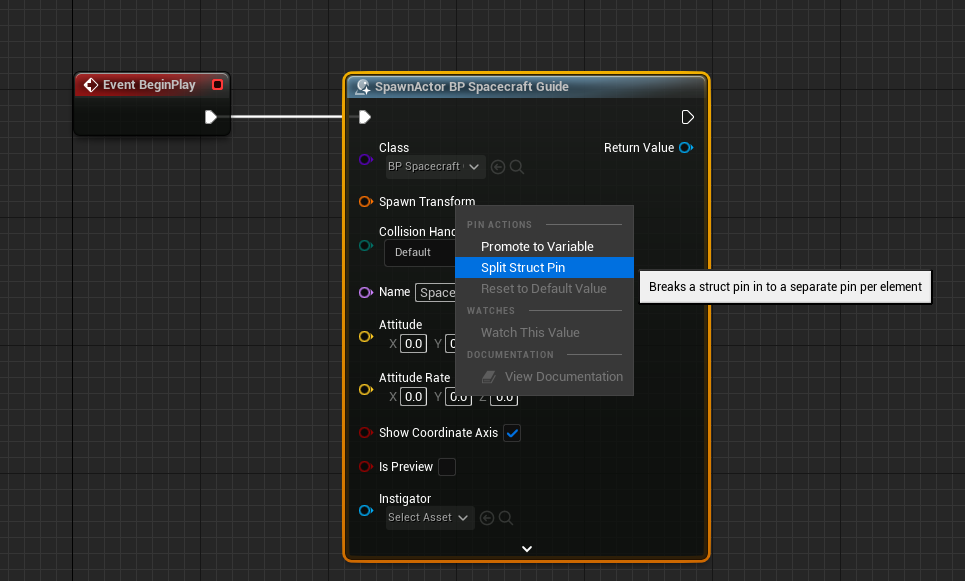The height and width of the screenshot is (581, 965).
Task: Open the Instigator Select Asset dropdown
Action: pos(430,518)
